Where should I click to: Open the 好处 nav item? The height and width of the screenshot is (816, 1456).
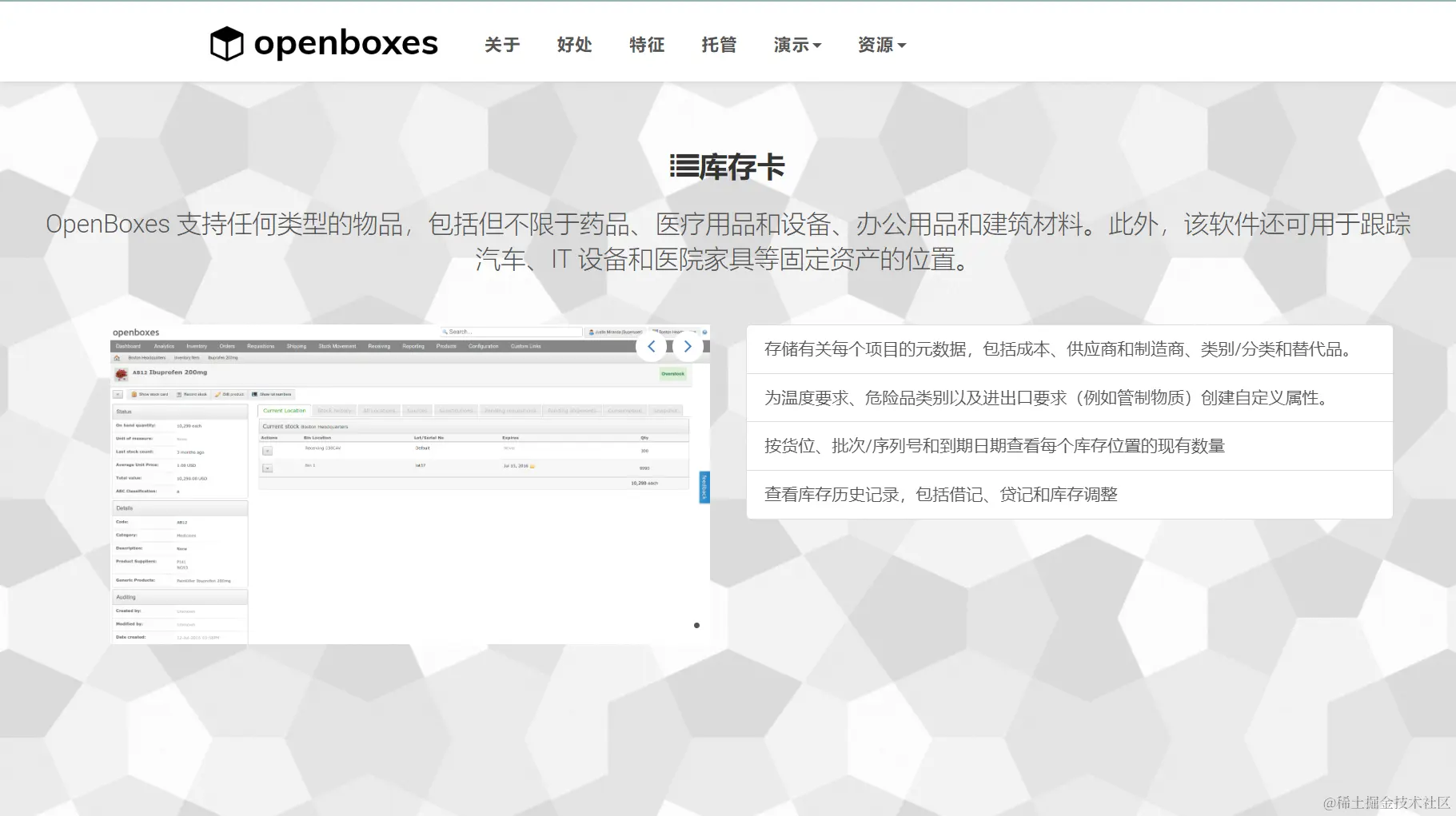tap(574, 45)
